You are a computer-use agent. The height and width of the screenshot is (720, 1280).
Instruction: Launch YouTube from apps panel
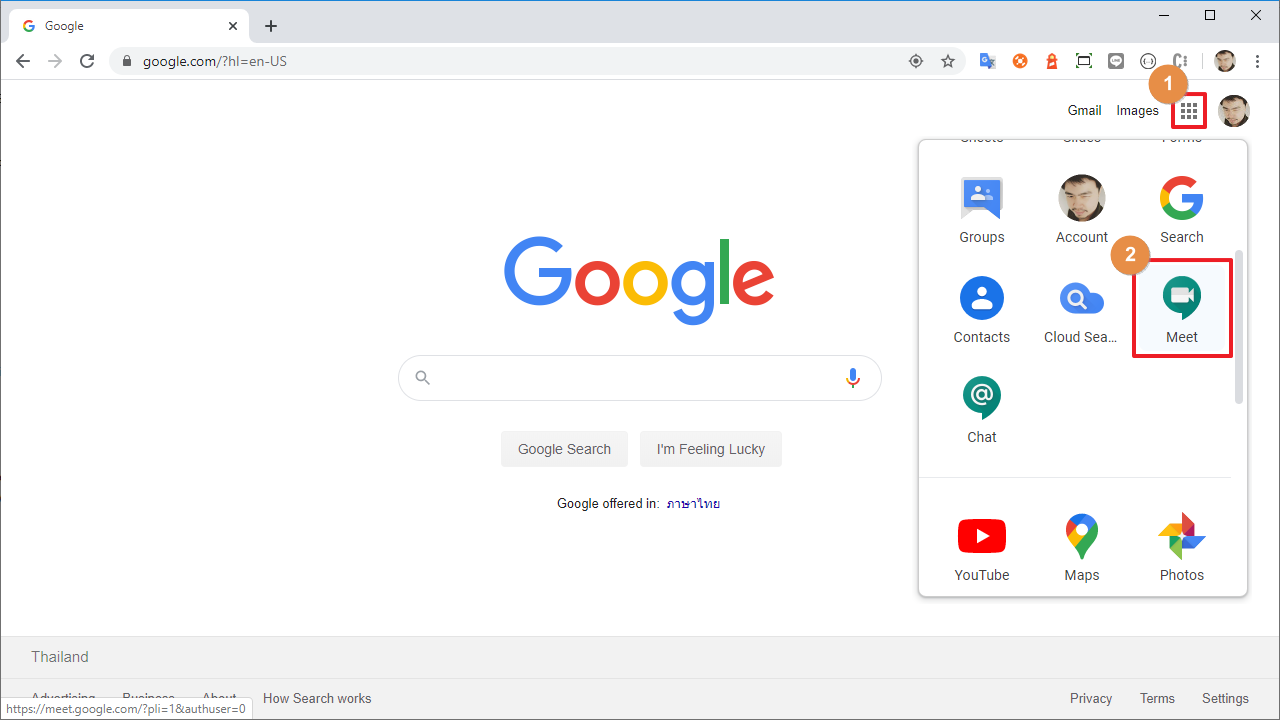coord(982,548)
